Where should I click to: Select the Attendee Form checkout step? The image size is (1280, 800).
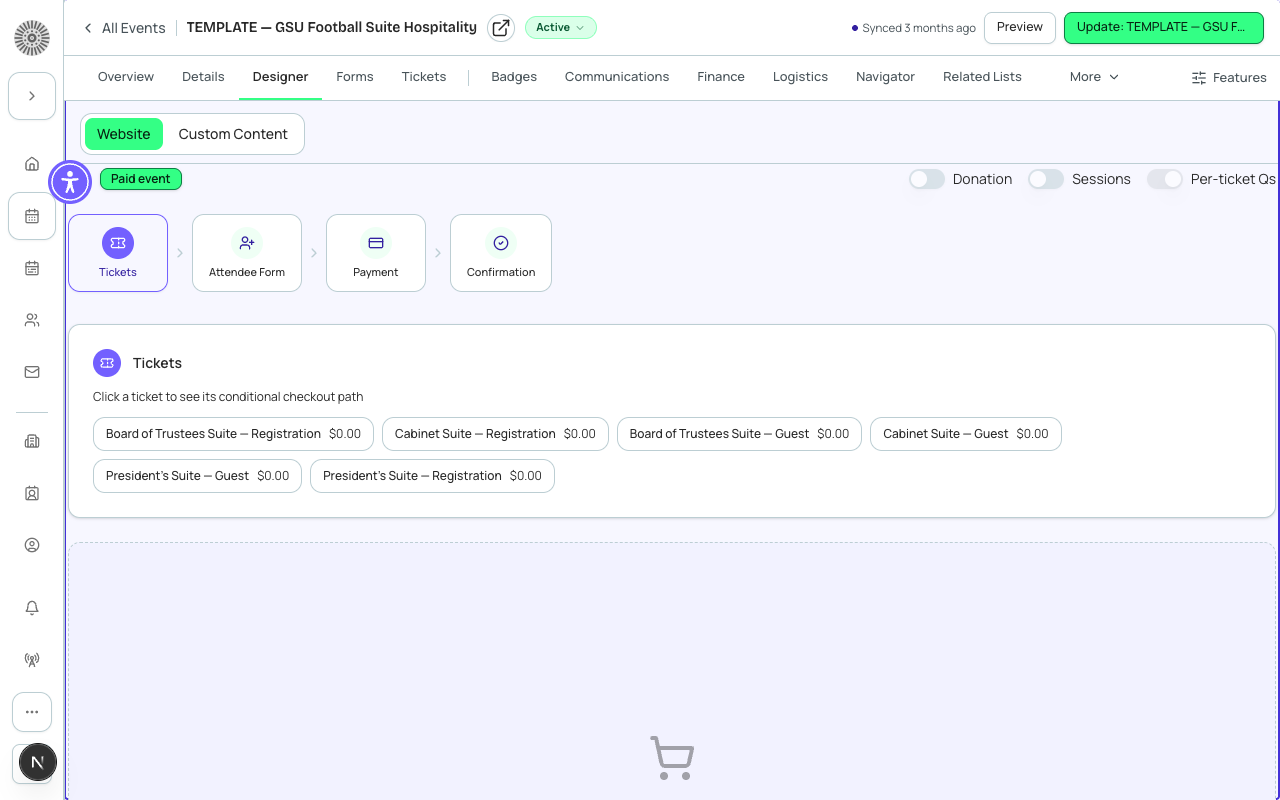point(247,253)
